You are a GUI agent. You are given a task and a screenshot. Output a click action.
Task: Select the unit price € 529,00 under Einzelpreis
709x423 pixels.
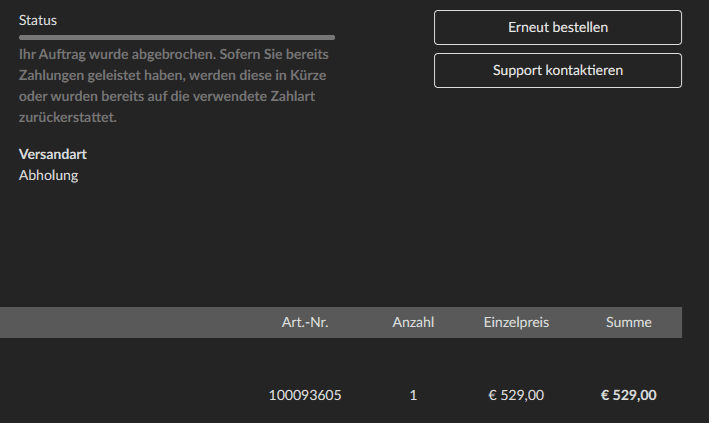(x=516, y=395)
